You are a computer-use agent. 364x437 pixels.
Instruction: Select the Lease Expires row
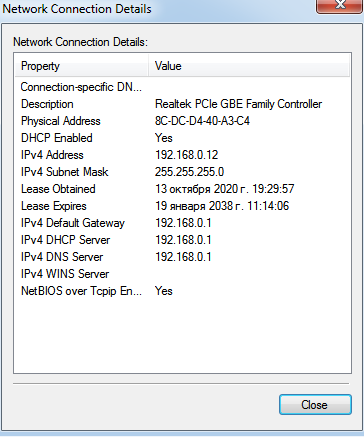182,206
